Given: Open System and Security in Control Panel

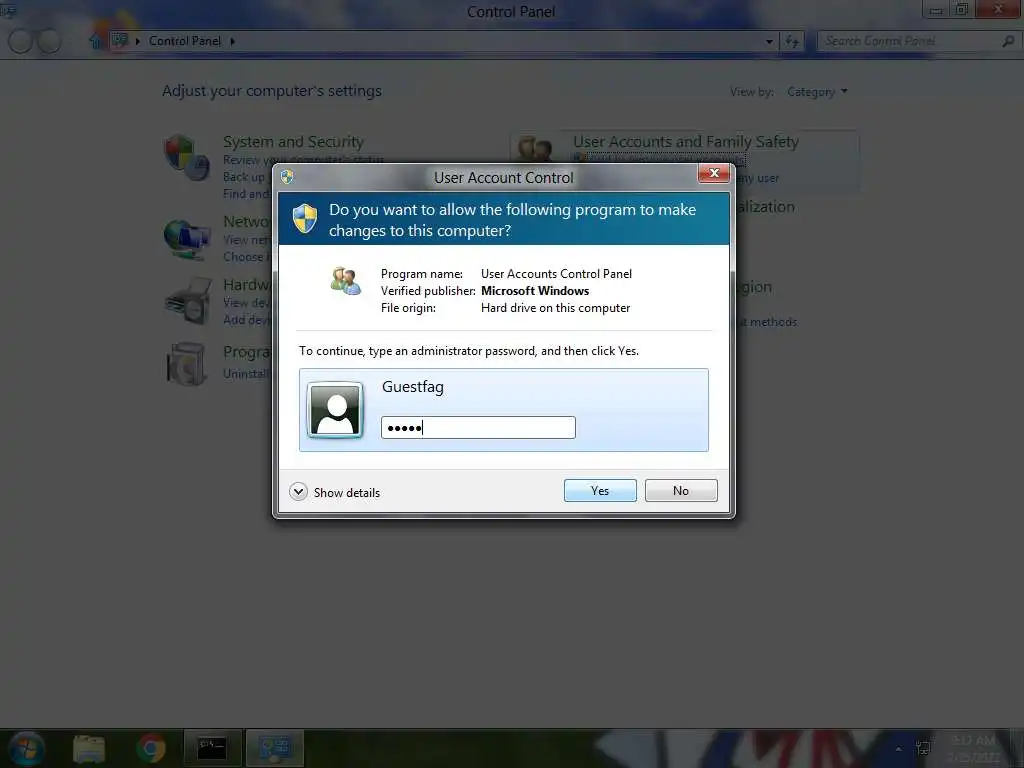Looking at the screenshot, I should (x=293, y=142).
